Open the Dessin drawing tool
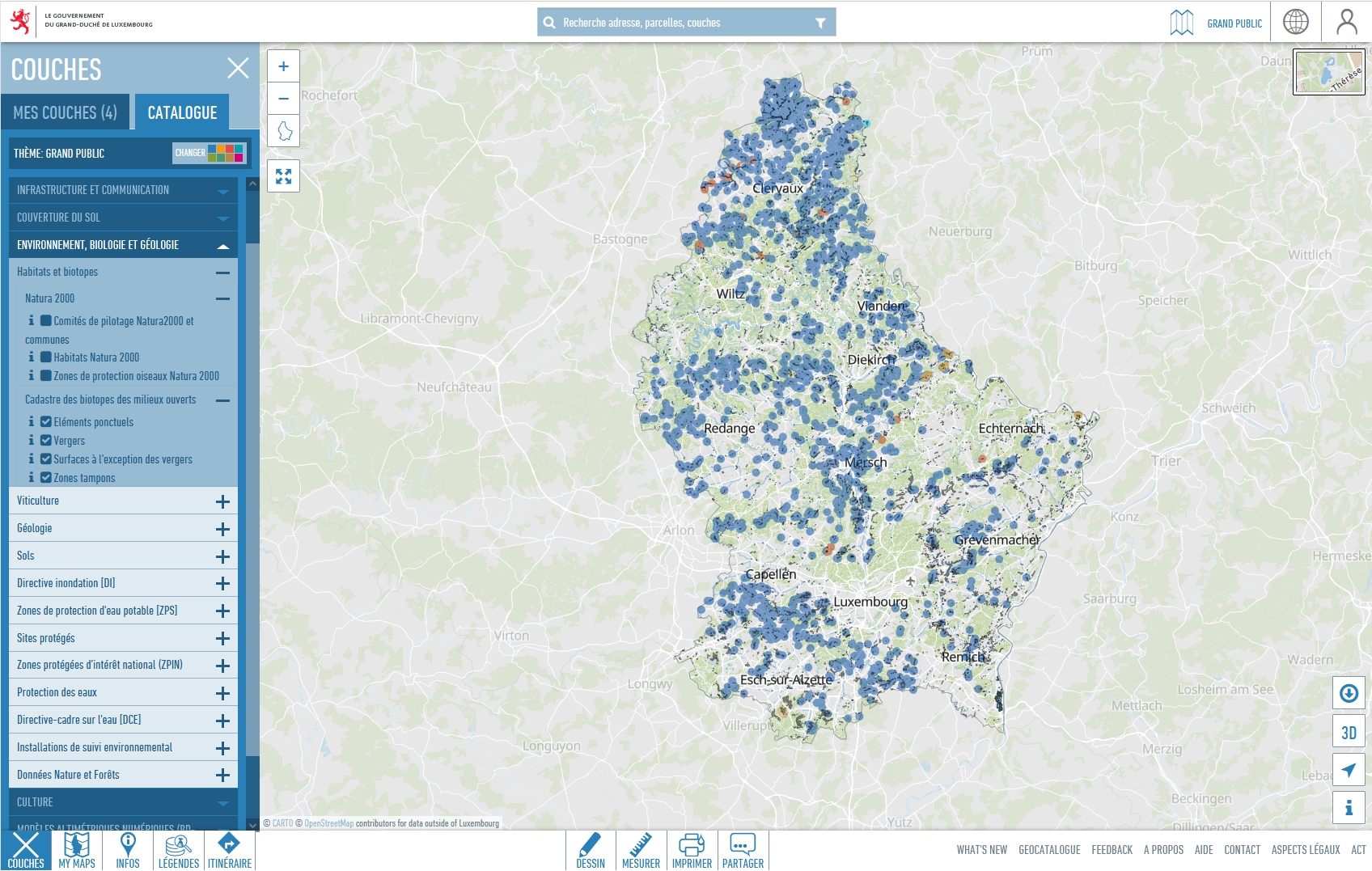This screenshot has width=1372, height=871. coord(591,851)
